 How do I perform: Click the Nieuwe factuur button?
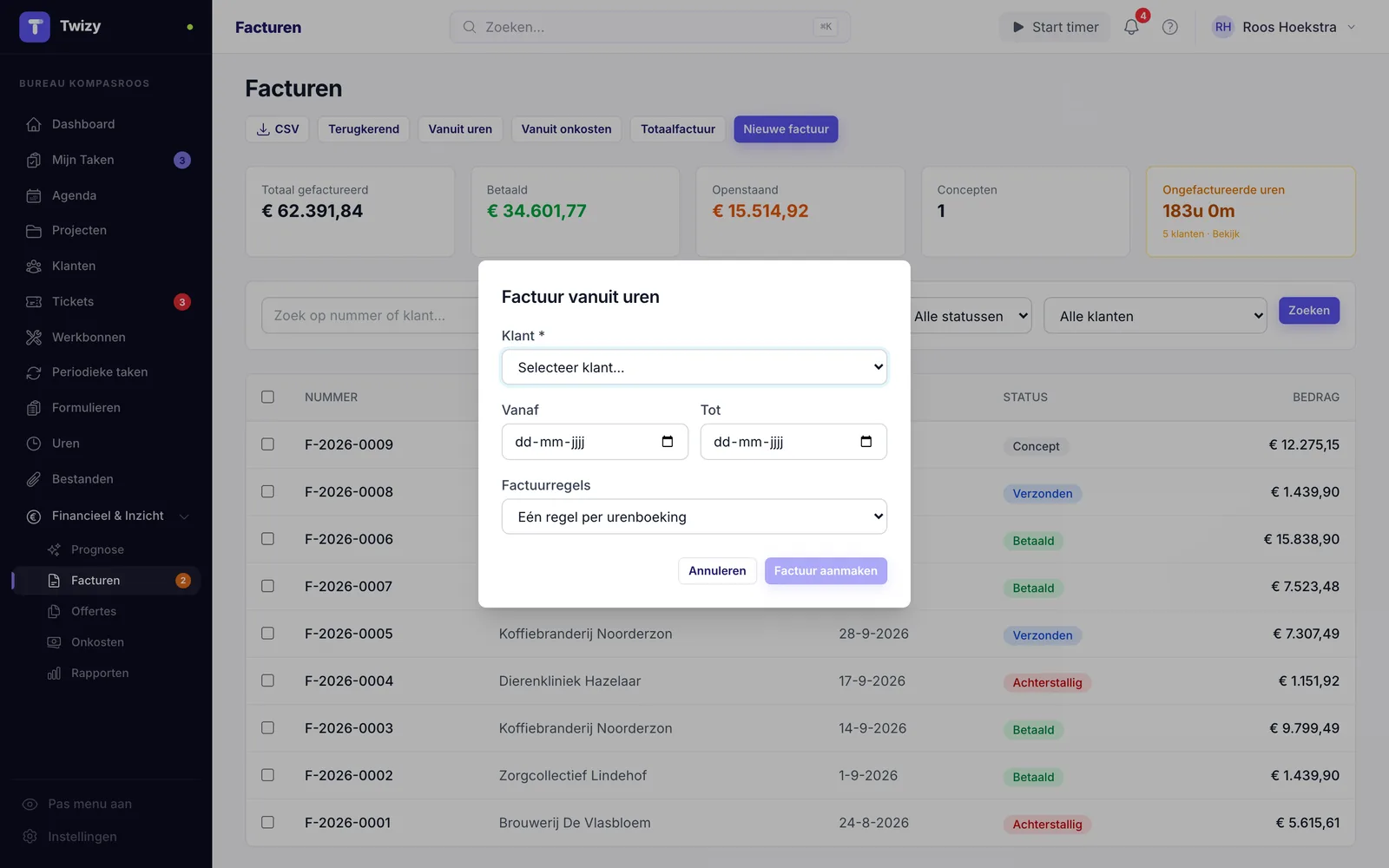pyautogui.click(x=786, y=129)
